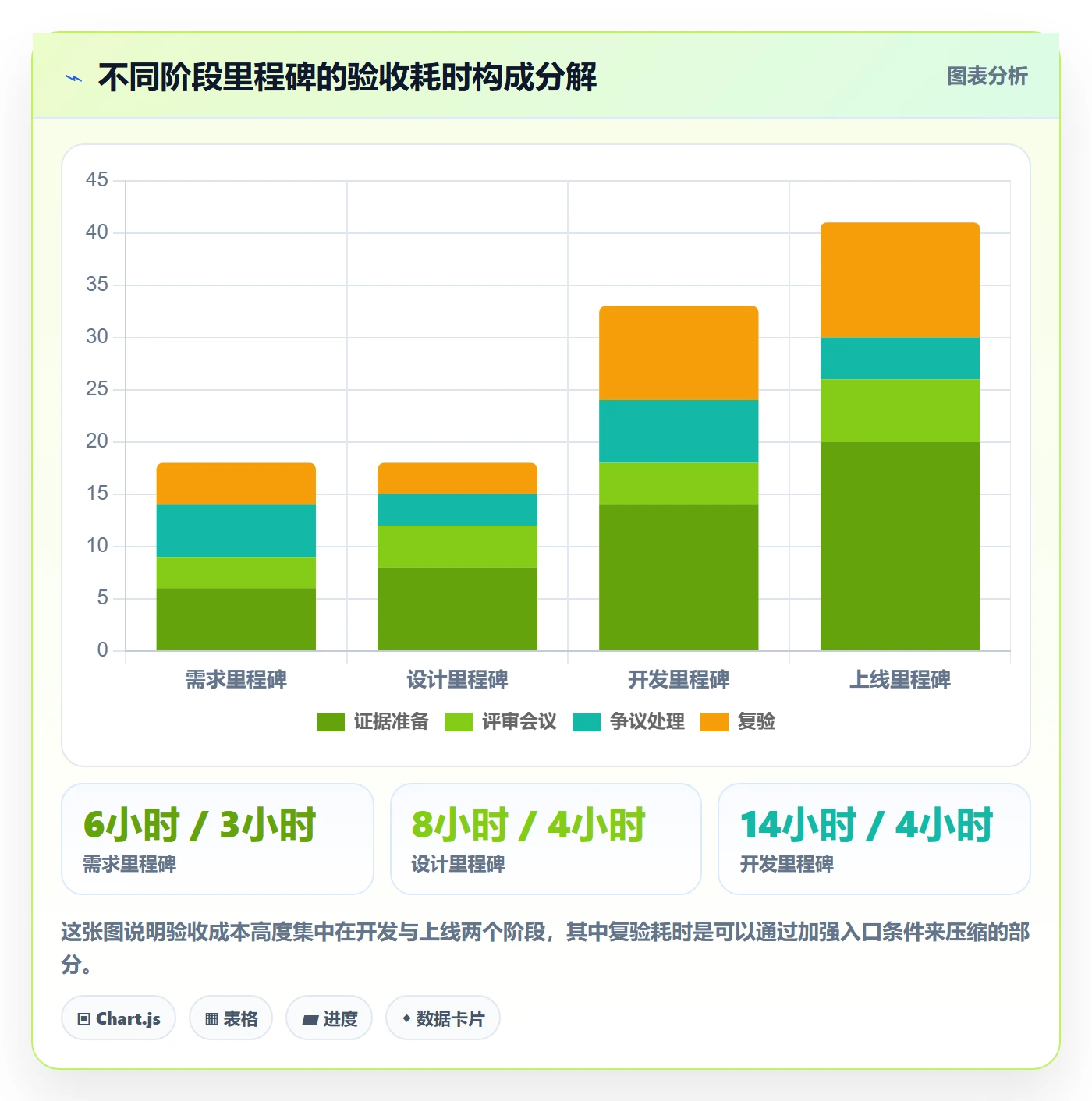The width and height of the screenshot is (1092, 1101).
Task: Click the summary paragraph starting 这张图说明
Action: 546,948
